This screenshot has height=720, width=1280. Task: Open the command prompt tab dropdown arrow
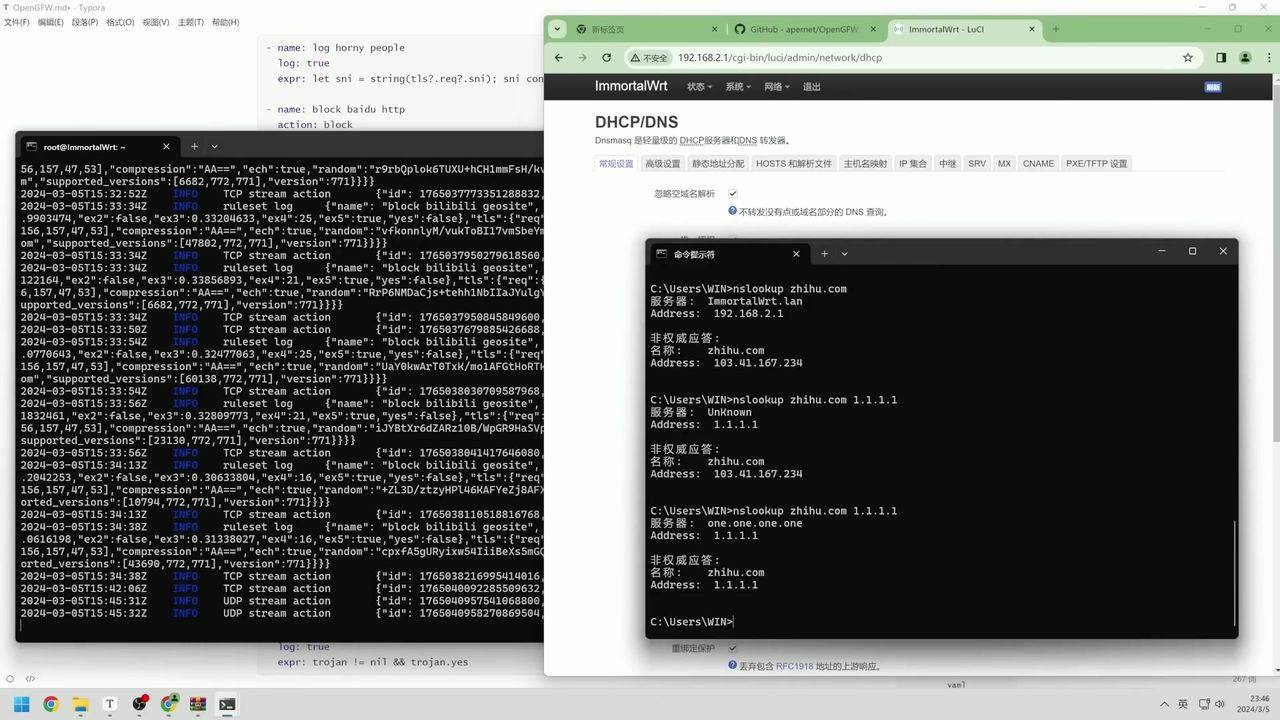click(845, 254)
